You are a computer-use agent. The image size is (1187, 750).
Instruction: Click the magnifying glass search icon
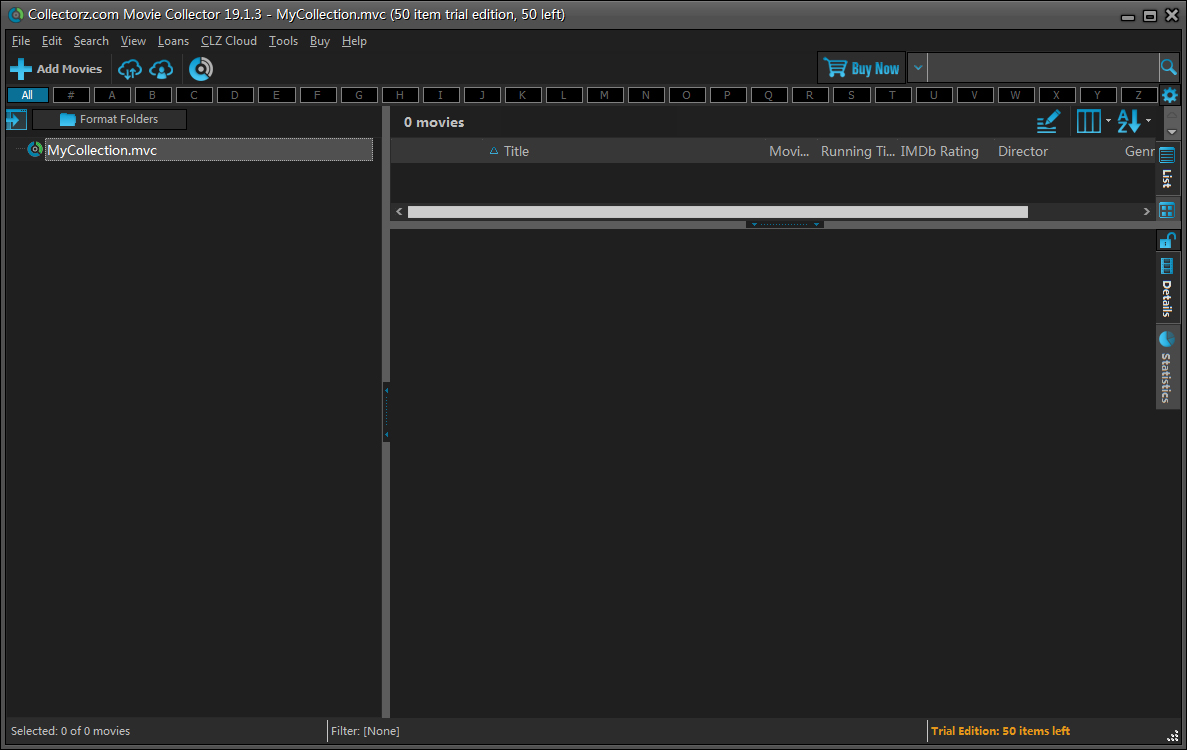pyautogui.click(x=1168, y=68)
